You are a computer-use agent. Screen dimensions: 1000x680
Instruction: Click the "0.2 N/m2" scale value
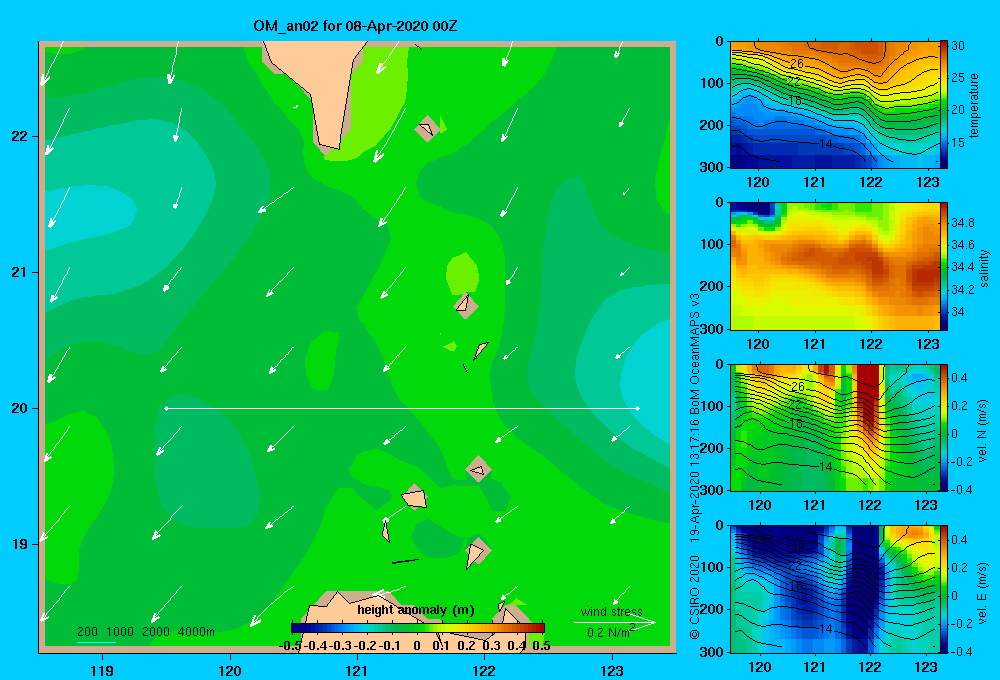click(611, 632)
